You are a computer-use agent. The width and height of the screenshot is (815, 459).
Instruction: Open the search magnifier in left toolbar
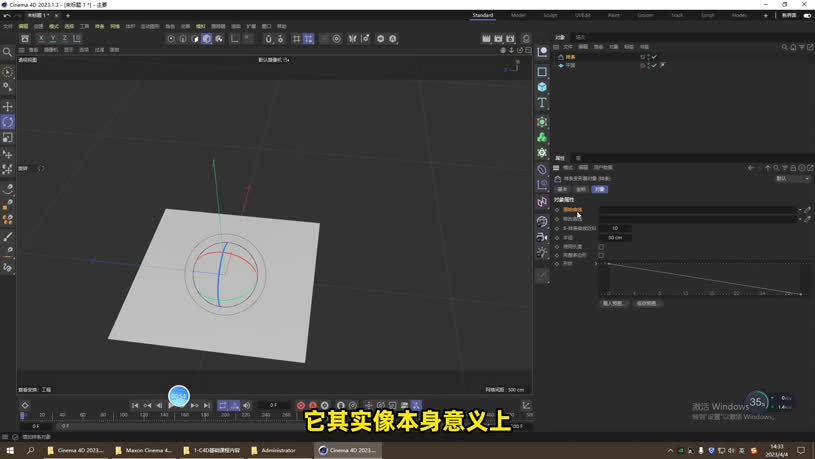[7, 52]
